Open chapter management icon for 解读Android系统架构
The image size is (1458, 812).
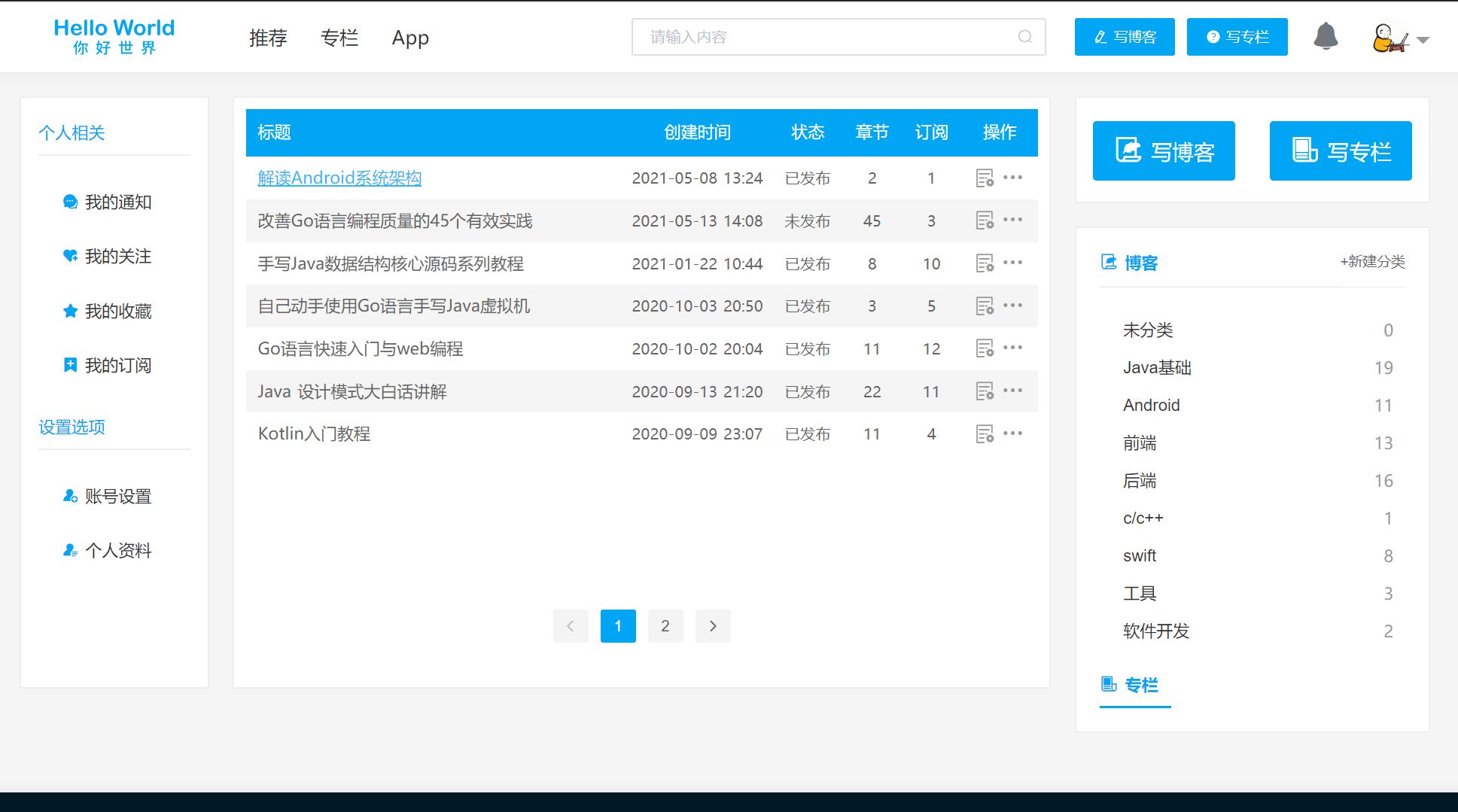click(983, 178)
